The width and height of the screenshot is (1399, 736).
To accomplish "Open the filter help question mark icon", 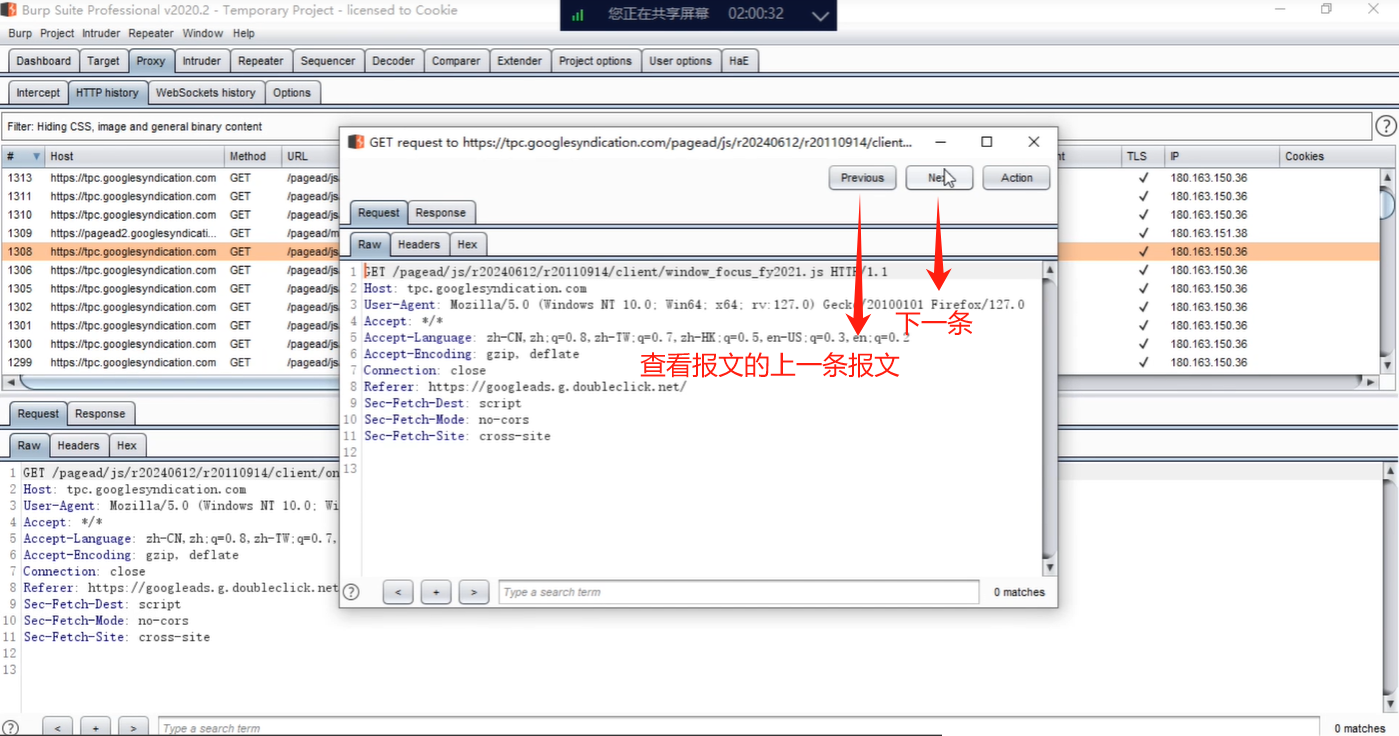I will click(1385, 127).
